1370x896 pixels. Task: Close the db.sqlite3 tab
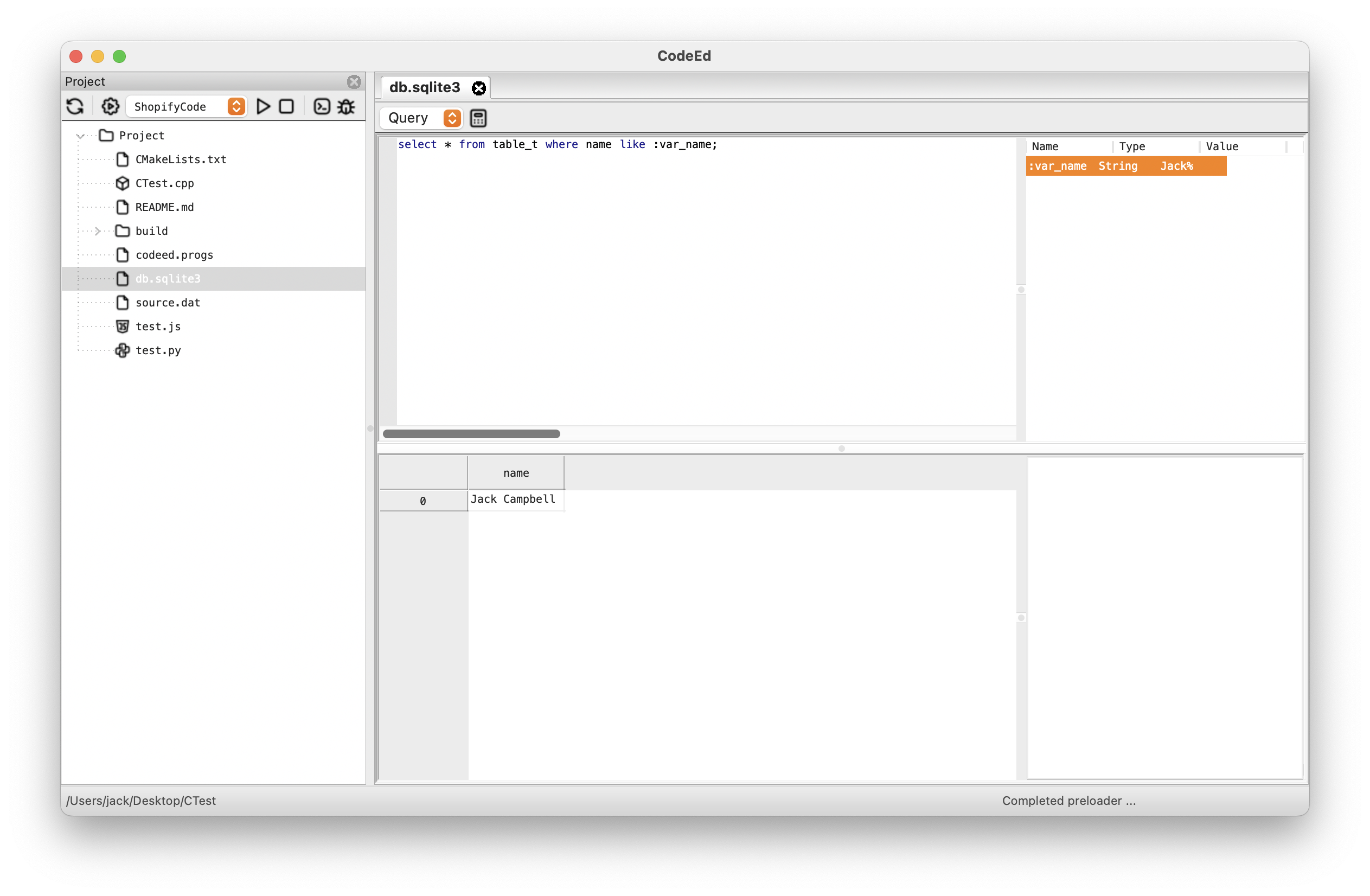(478, 88)
